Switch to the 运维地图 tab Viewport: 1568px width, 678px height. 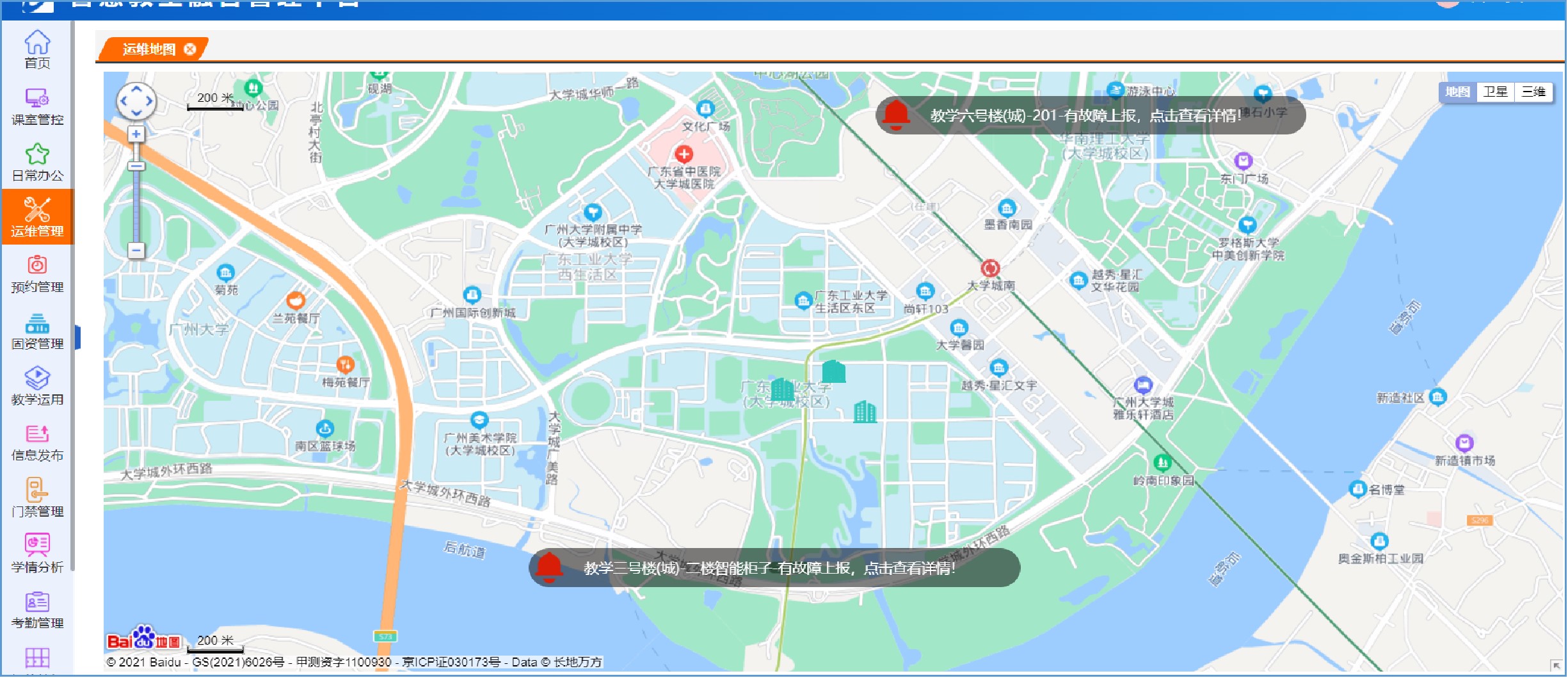point(148,49)
